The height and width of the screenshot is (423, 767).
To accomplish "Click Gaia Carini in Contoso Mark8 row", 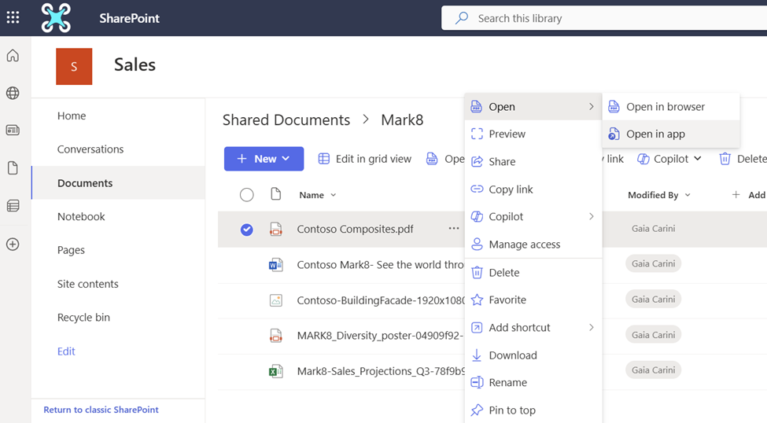I will pyautogui.click(x=653, y=264).
